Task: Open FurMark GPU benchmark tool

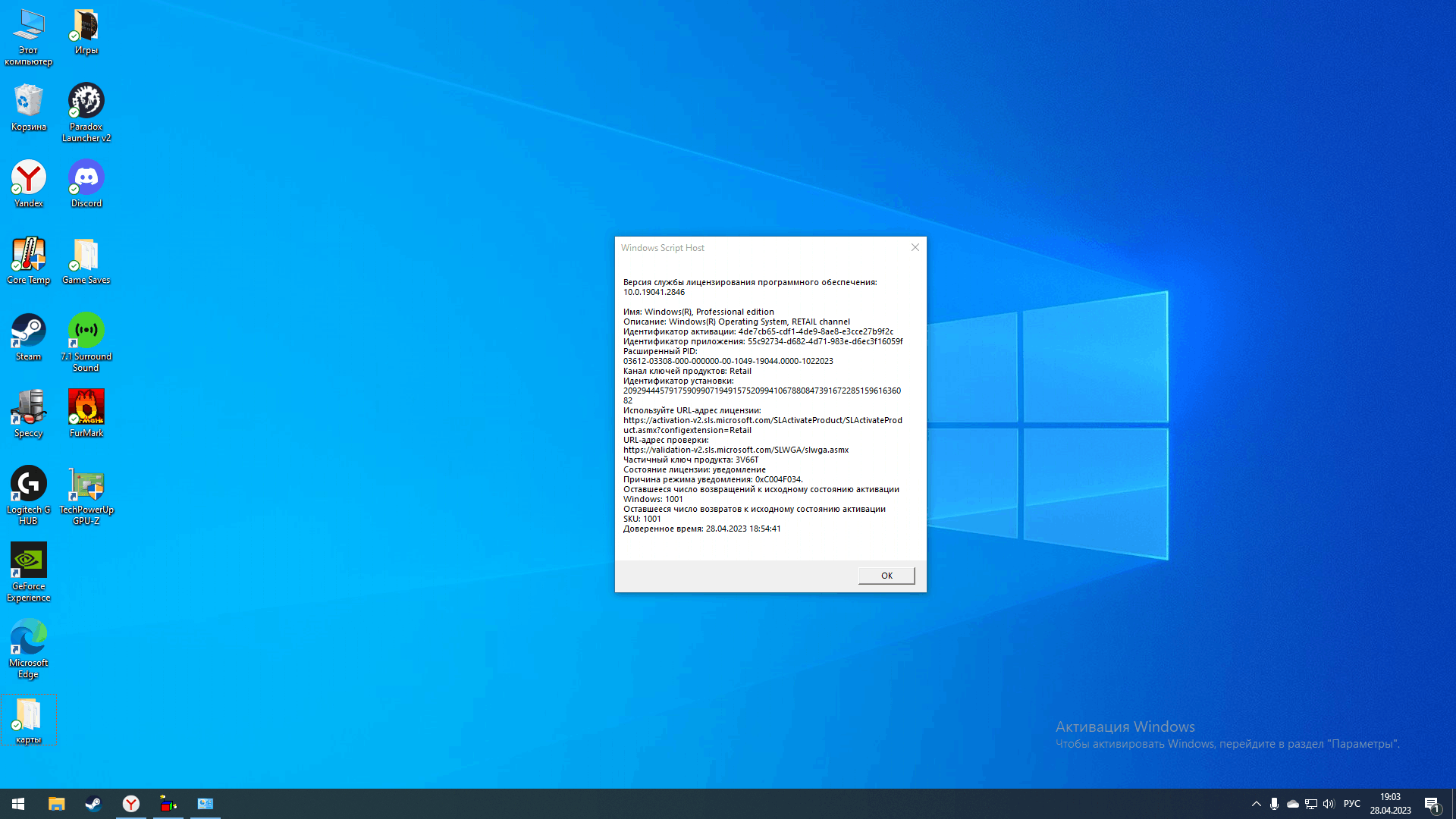Action: (x=86, y=411)
